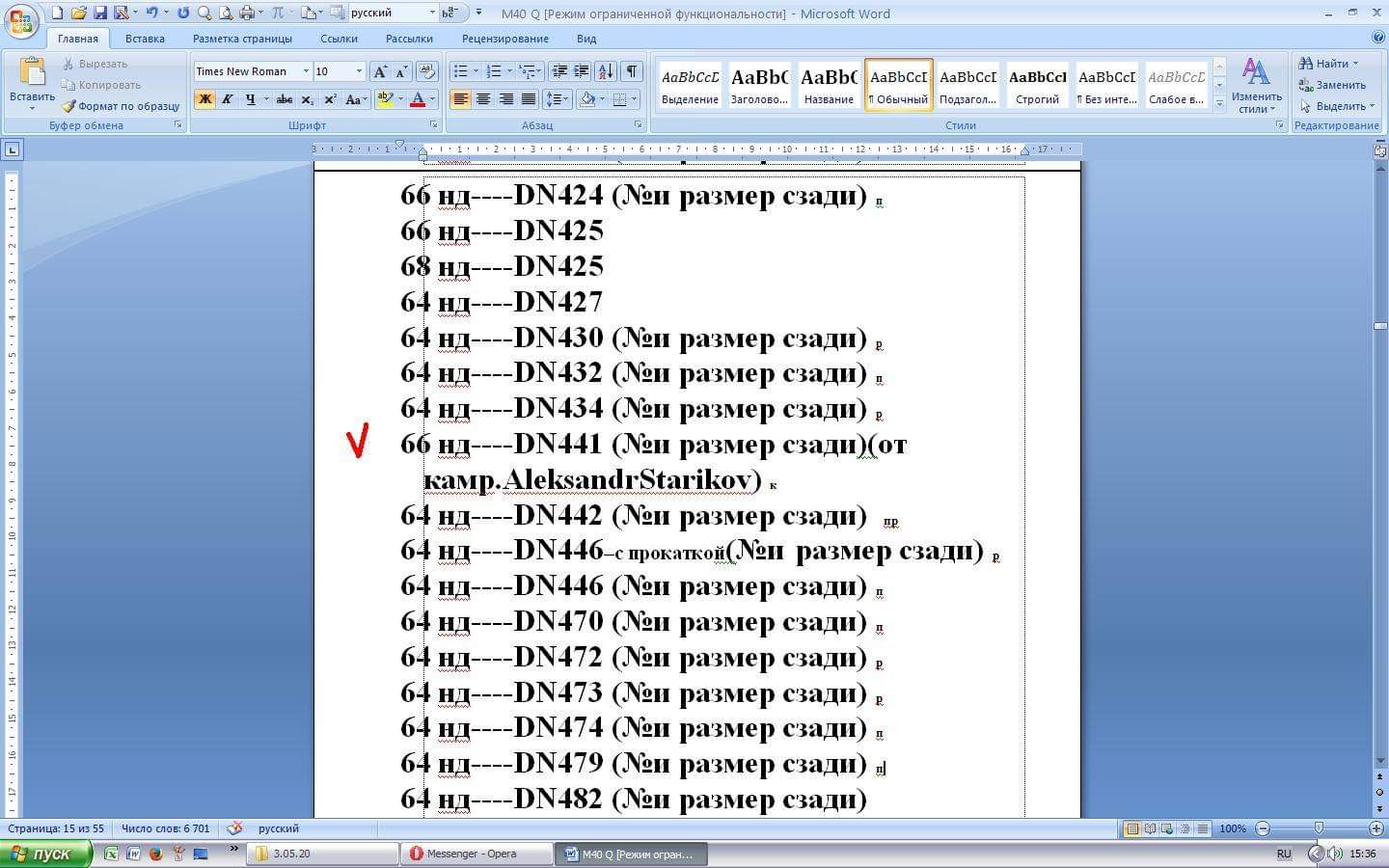Image resolution: width=1389 pixels, height=868 pixels.
Task: Switch to the Разметка страницы tab
Action: 242,39
